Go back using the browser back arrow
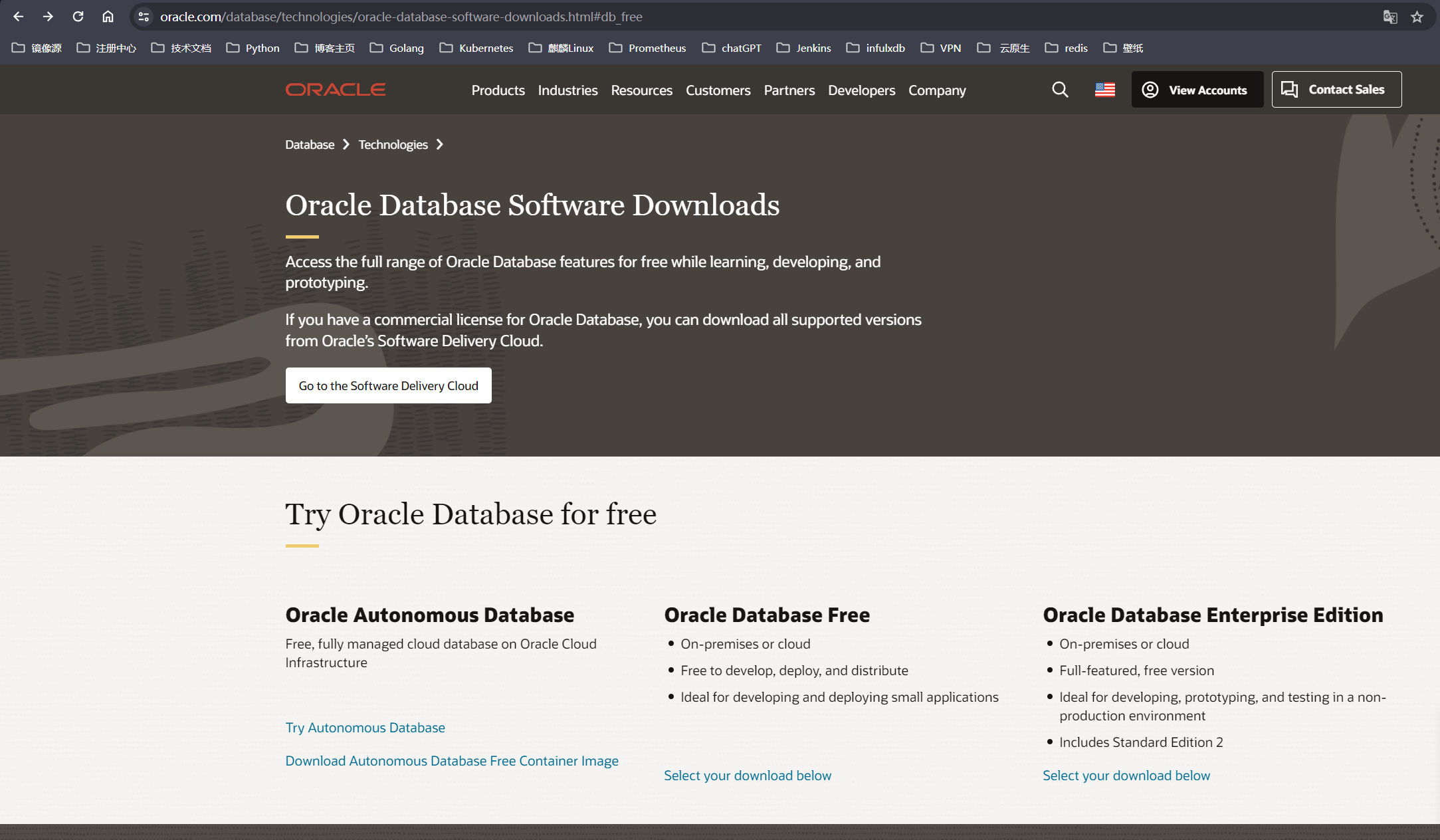The width and height of the screenshot is (1440, 840). coord(18,17)
